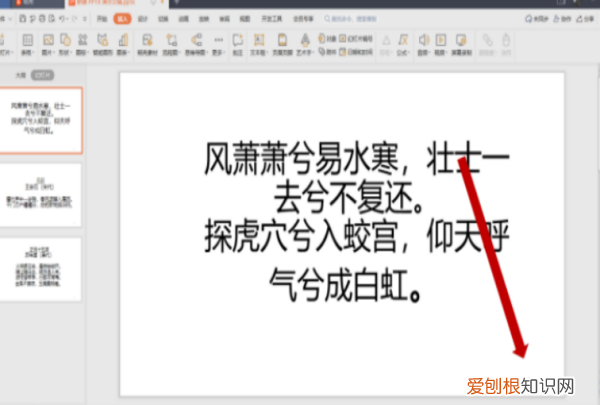Open the 形状 shapes dropdown
The height and width of the screenshot is (405, 600).
point(65,45)
